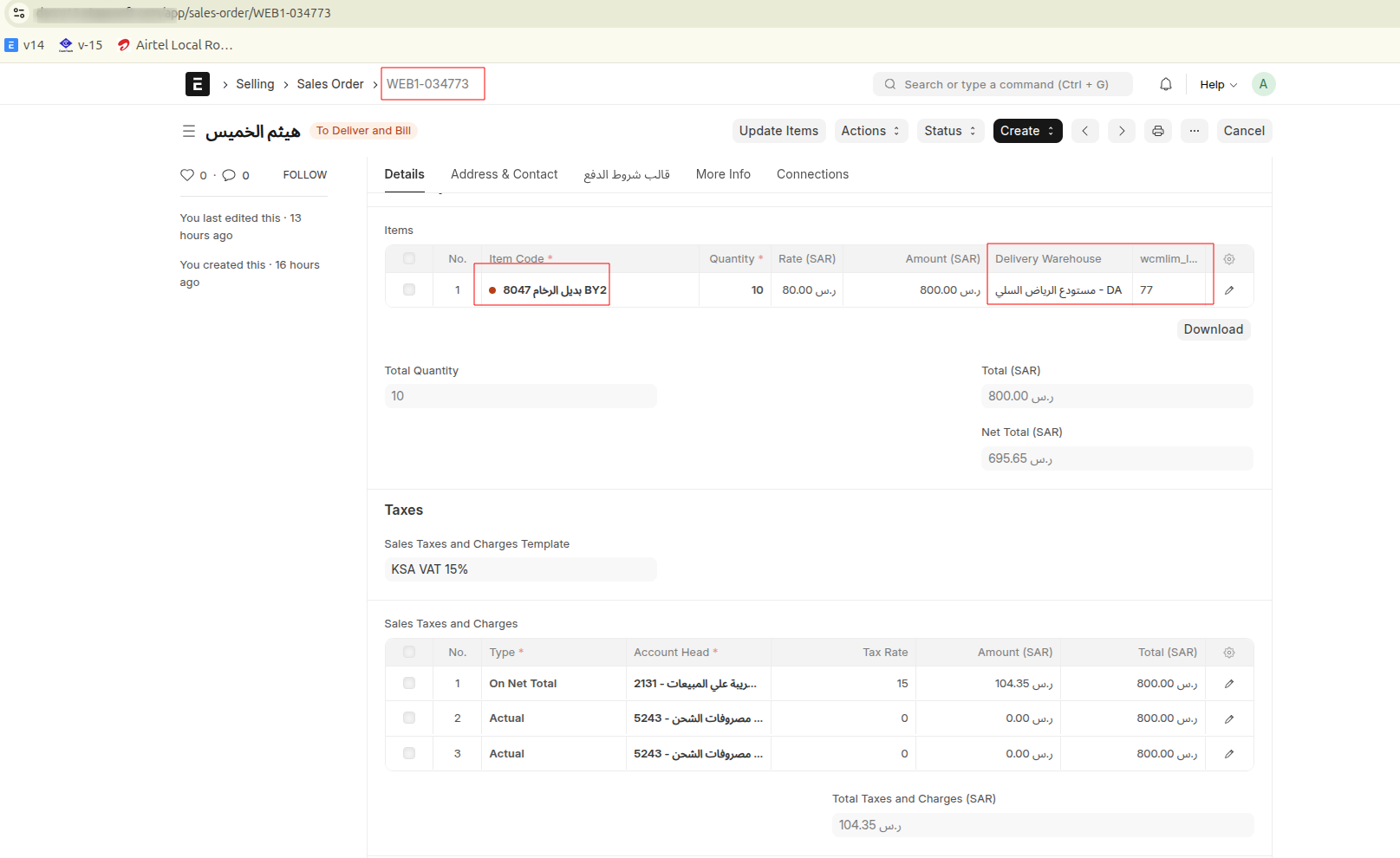The height and width of the screenshot is (858, 1400).
Task: Select all rows in Items table header
Action: point(409,259)
